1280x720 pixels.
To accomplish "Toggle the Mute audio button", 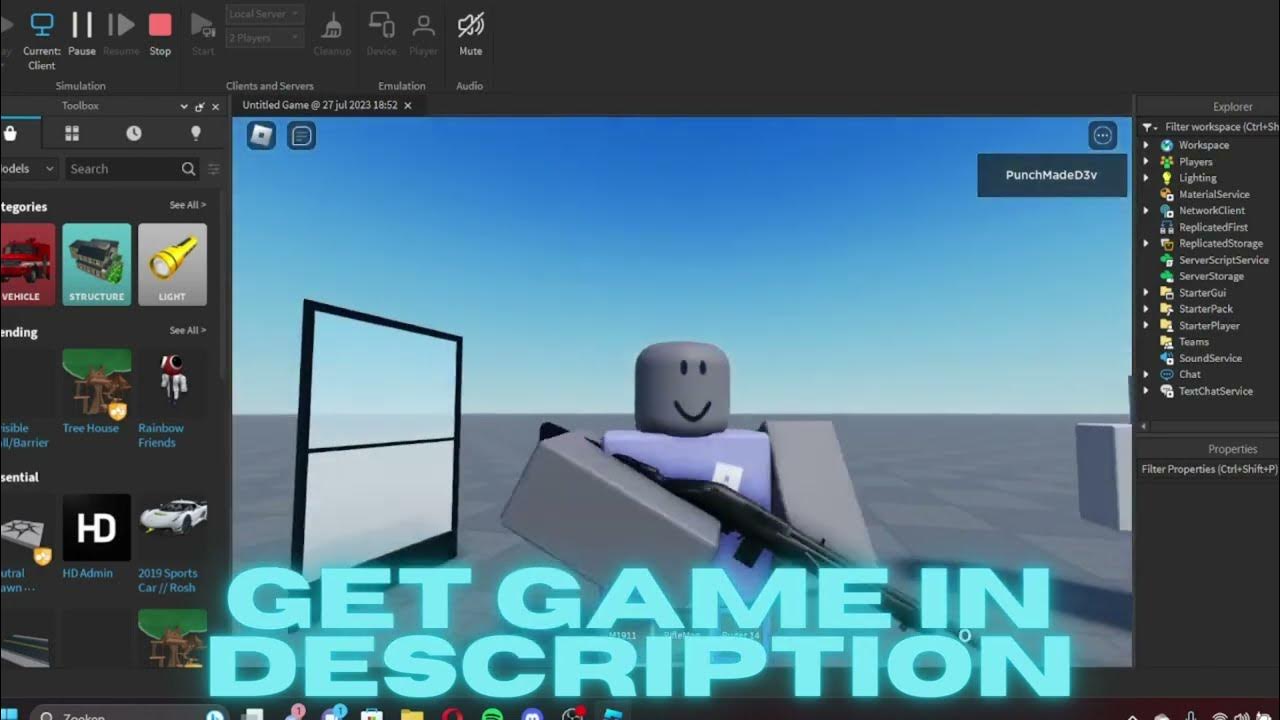I will tap(470, 33).
